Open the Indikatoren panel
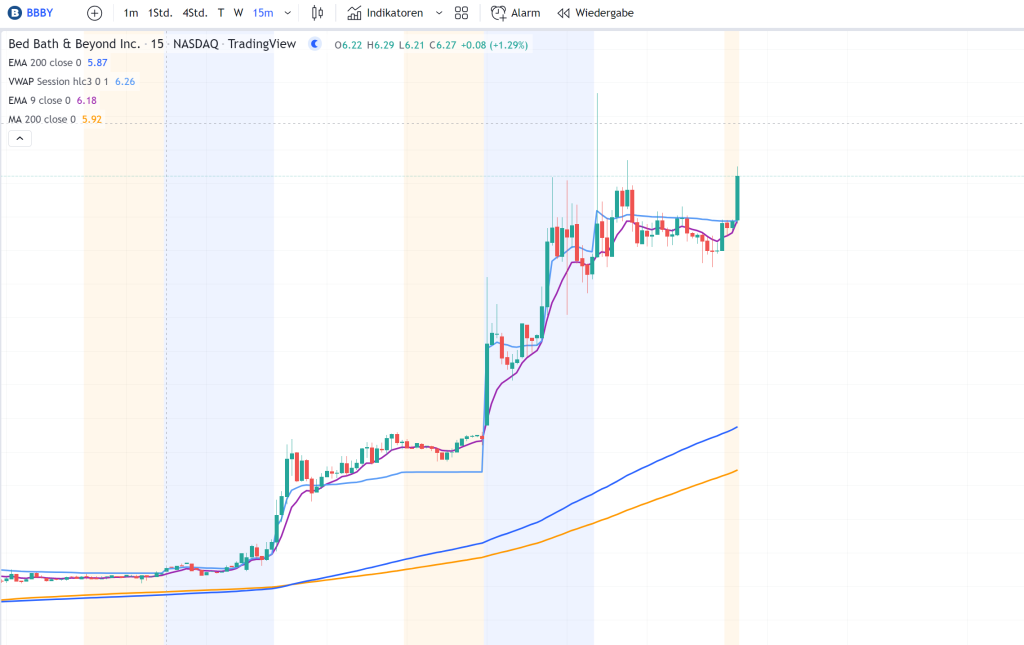 [x=385, y=13]
